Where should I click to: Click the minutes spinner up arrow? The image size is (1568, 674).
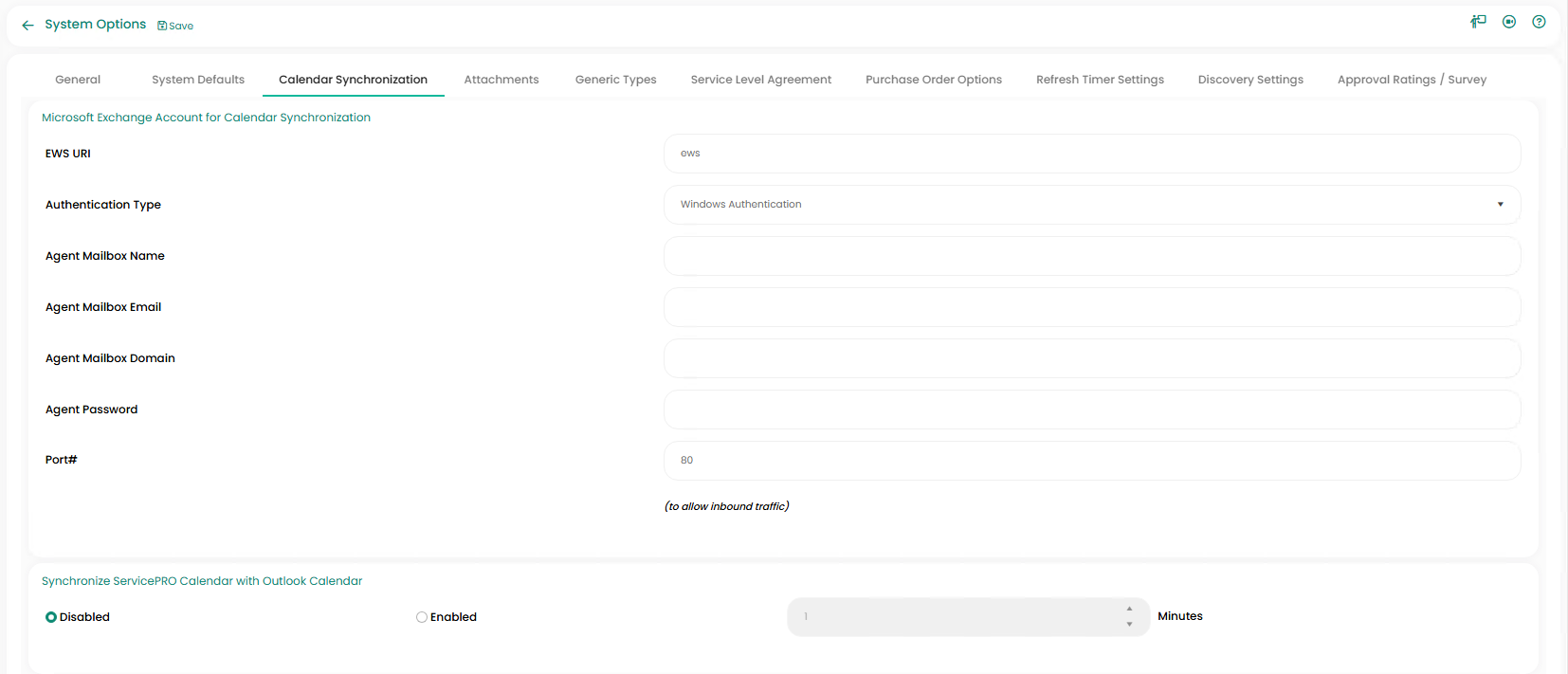tap(1129, 609)
